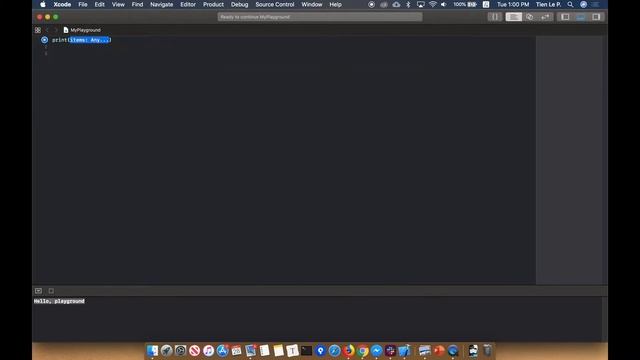
Task: Open the Help menu
Action: pyautogui.click(x=336, y=4)
